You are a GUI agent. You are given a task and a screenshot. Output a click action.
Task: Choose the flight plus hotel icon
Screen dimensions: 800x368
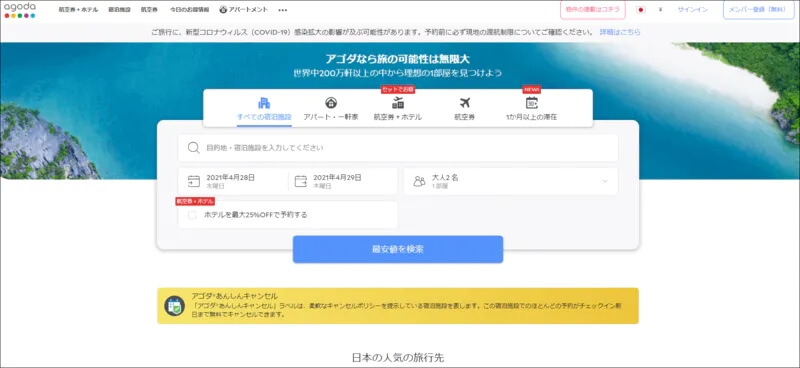(x=398, y=103)
